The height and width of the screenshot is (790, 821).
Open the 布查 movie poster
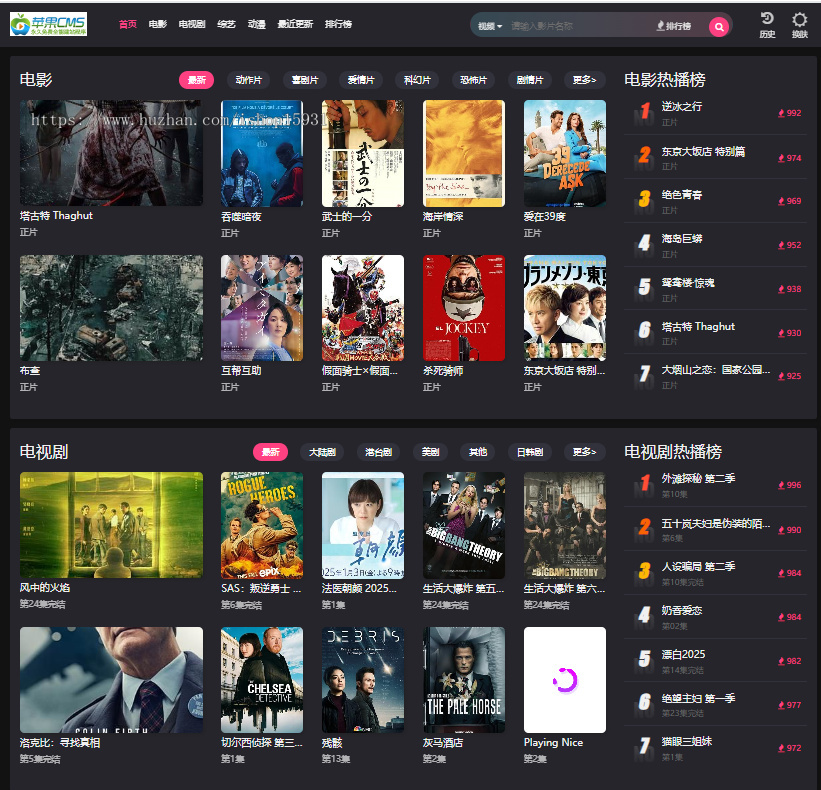click(111, 308)
